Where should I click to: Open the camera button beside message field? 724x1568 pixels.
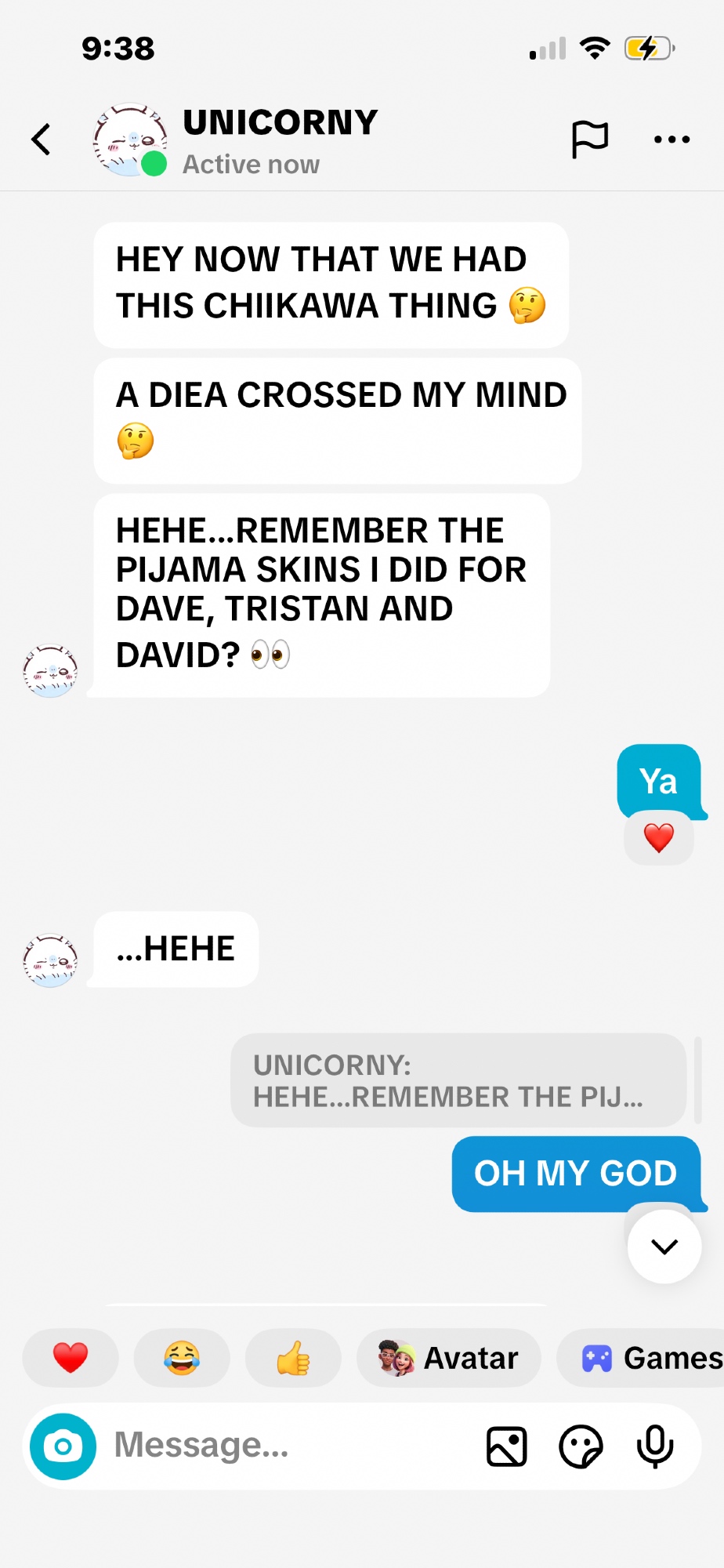click(x=63, y=1446)
